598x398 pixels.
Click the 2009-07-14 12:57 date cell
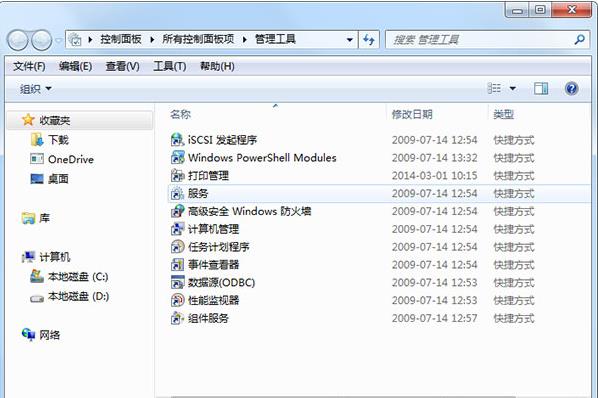click(x=434, y=318)
